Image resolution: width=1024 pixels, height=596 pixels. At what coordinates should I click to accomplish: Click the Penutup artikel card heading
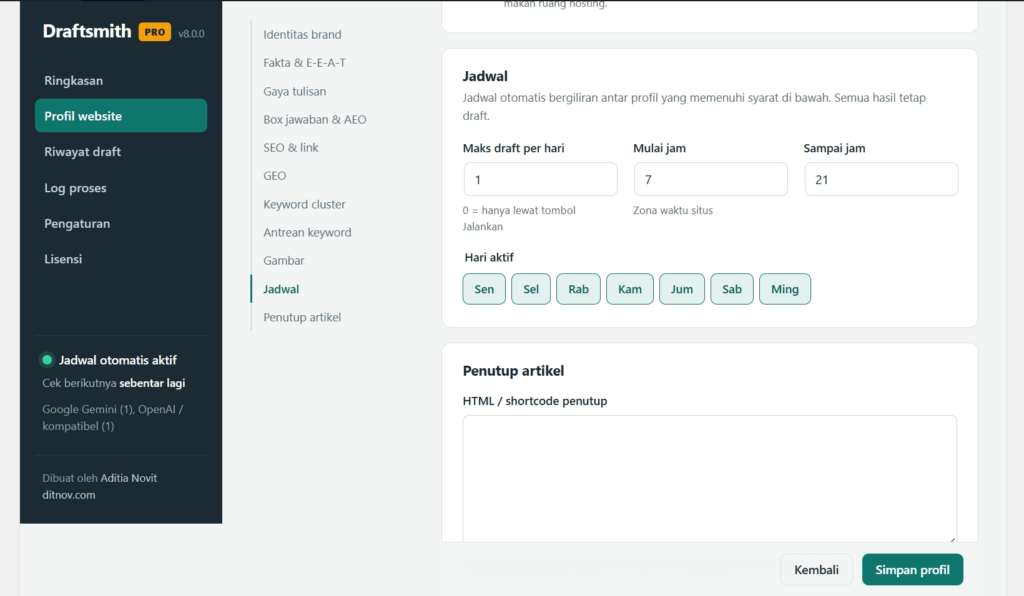pos(513,371)
